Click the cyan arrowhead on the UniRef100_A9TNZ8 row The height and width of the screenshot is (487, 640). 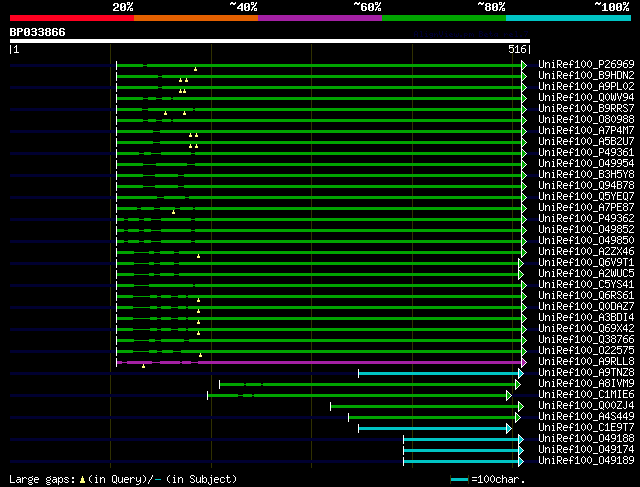coord(520,373)
